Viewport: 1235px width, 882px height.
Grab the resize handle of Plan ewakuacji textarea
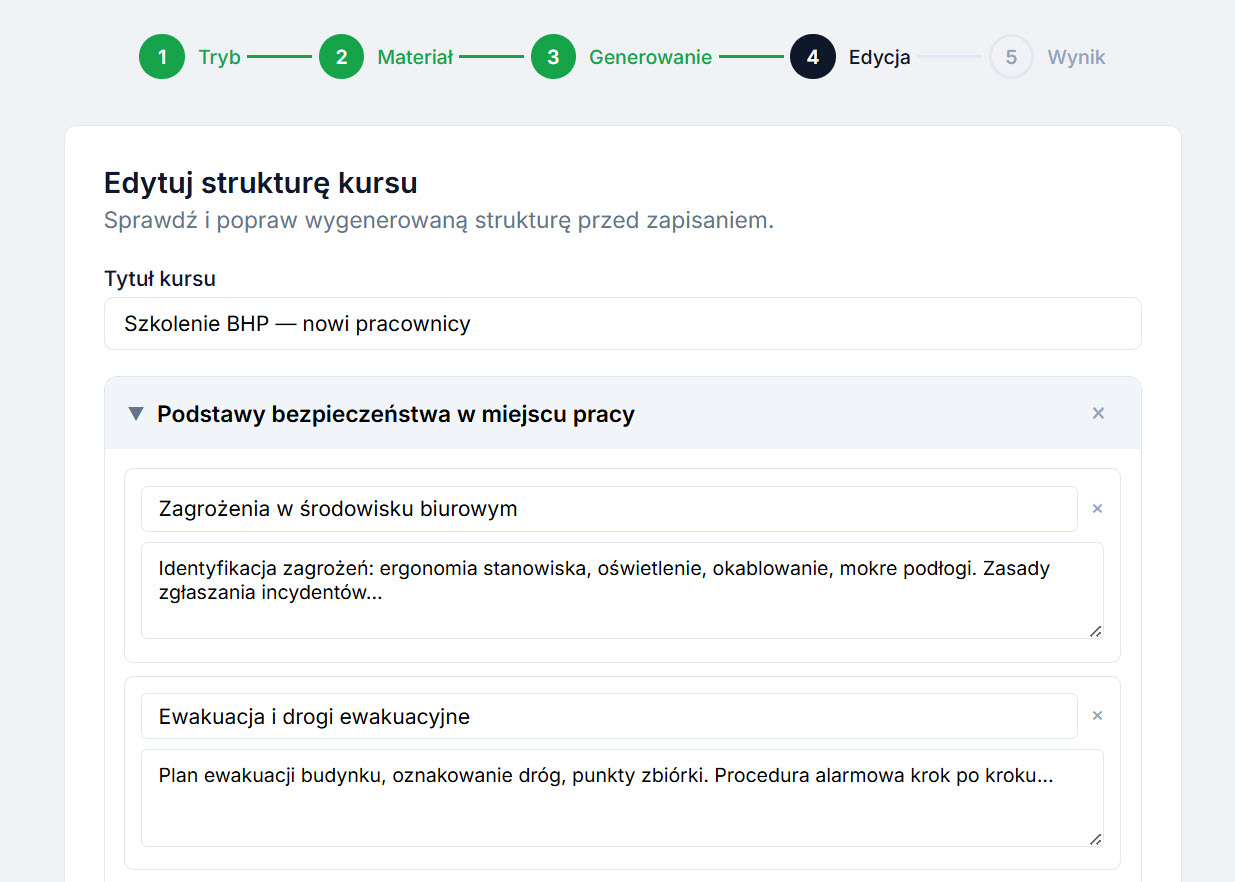1096,839
